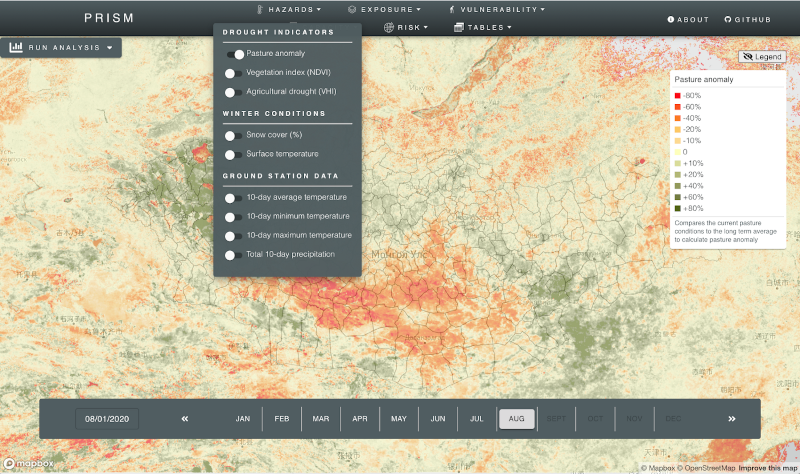The height and width of the screenshot is (474, 800).
Task: Go to previous year with double-left arrow
Action: click(185, 418)
